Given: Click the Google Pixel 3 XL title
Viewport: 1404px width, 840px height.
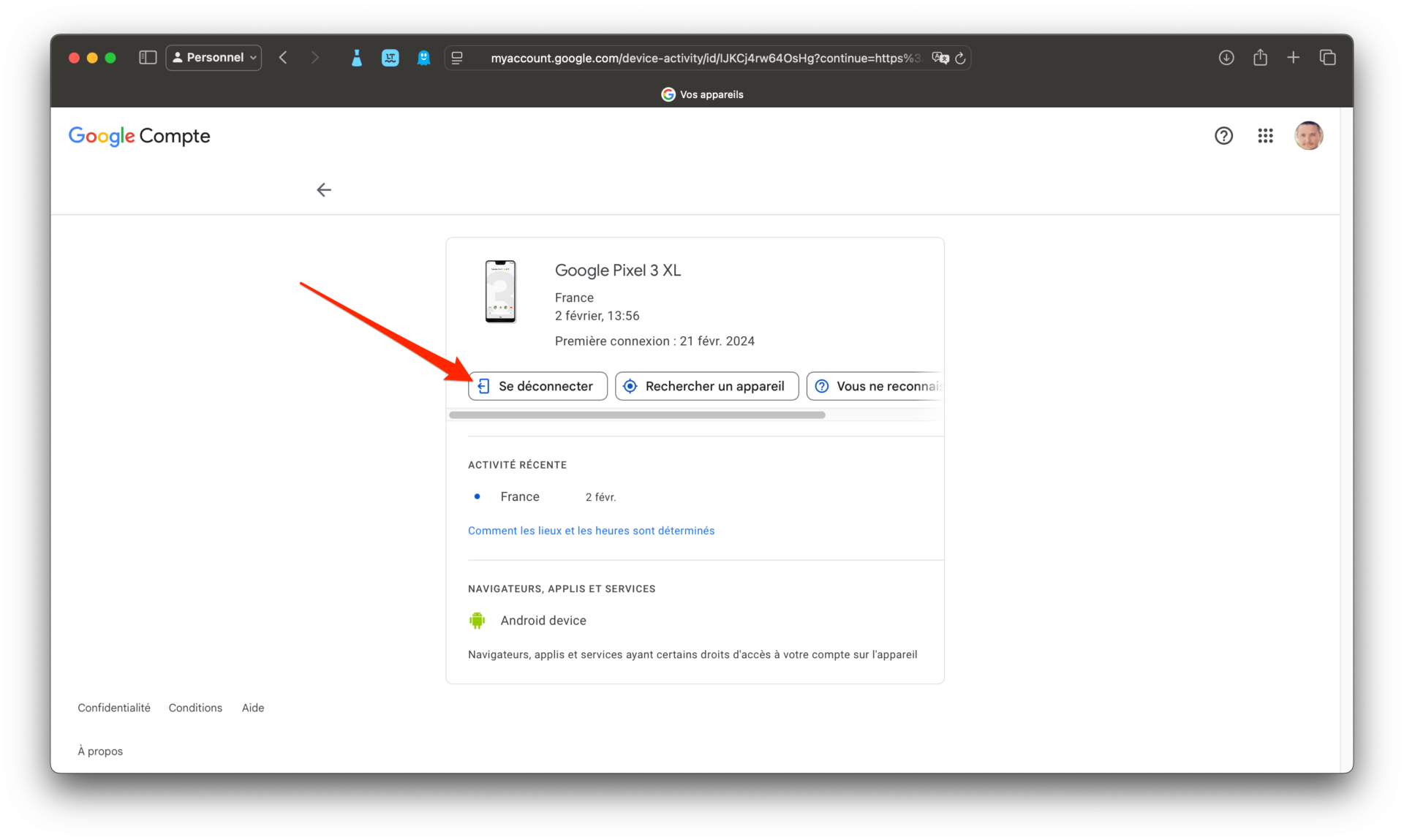Looking at the screenshot, I should (618, 270).
